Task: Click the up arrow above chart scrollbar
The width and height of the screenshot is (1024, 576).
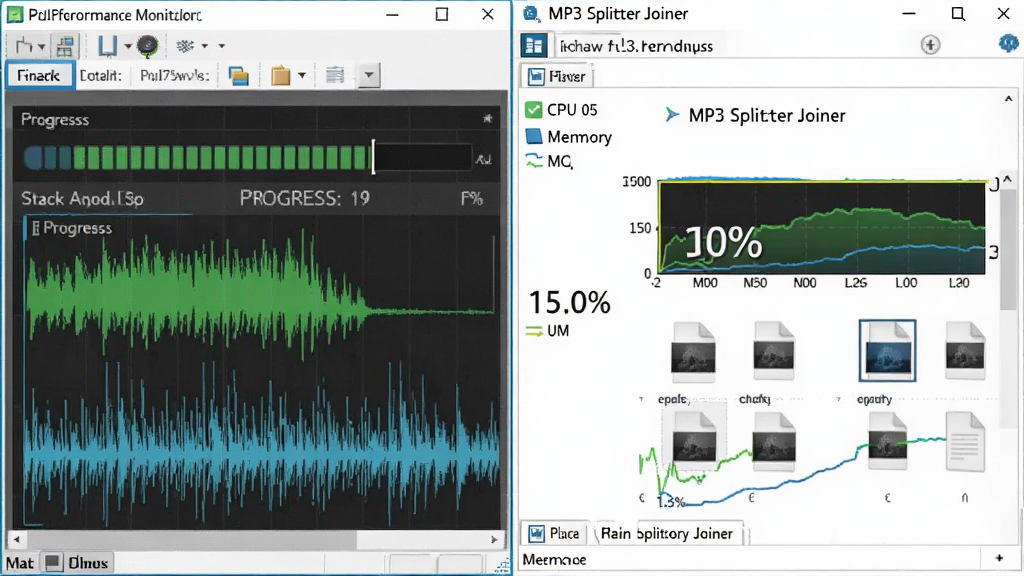Action: pos(1007,179)
